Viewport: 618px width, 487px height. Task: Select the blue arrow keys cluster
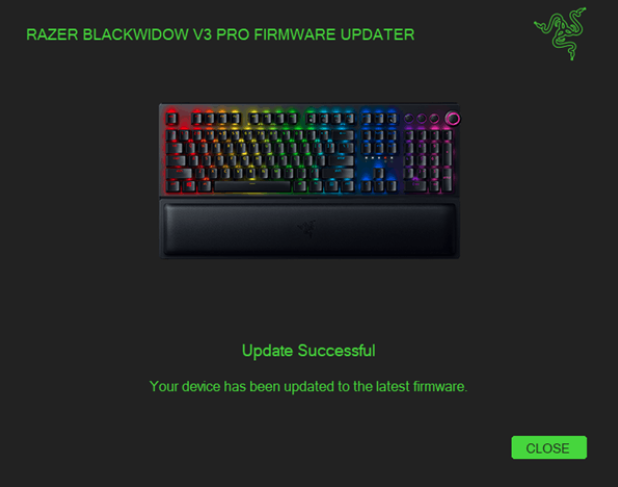pos(379,180)
